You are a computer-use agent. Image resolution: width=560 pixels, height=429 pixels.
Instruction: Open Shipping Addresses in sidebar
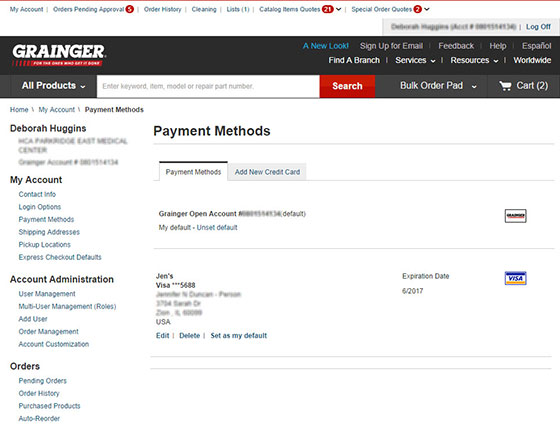49,232
